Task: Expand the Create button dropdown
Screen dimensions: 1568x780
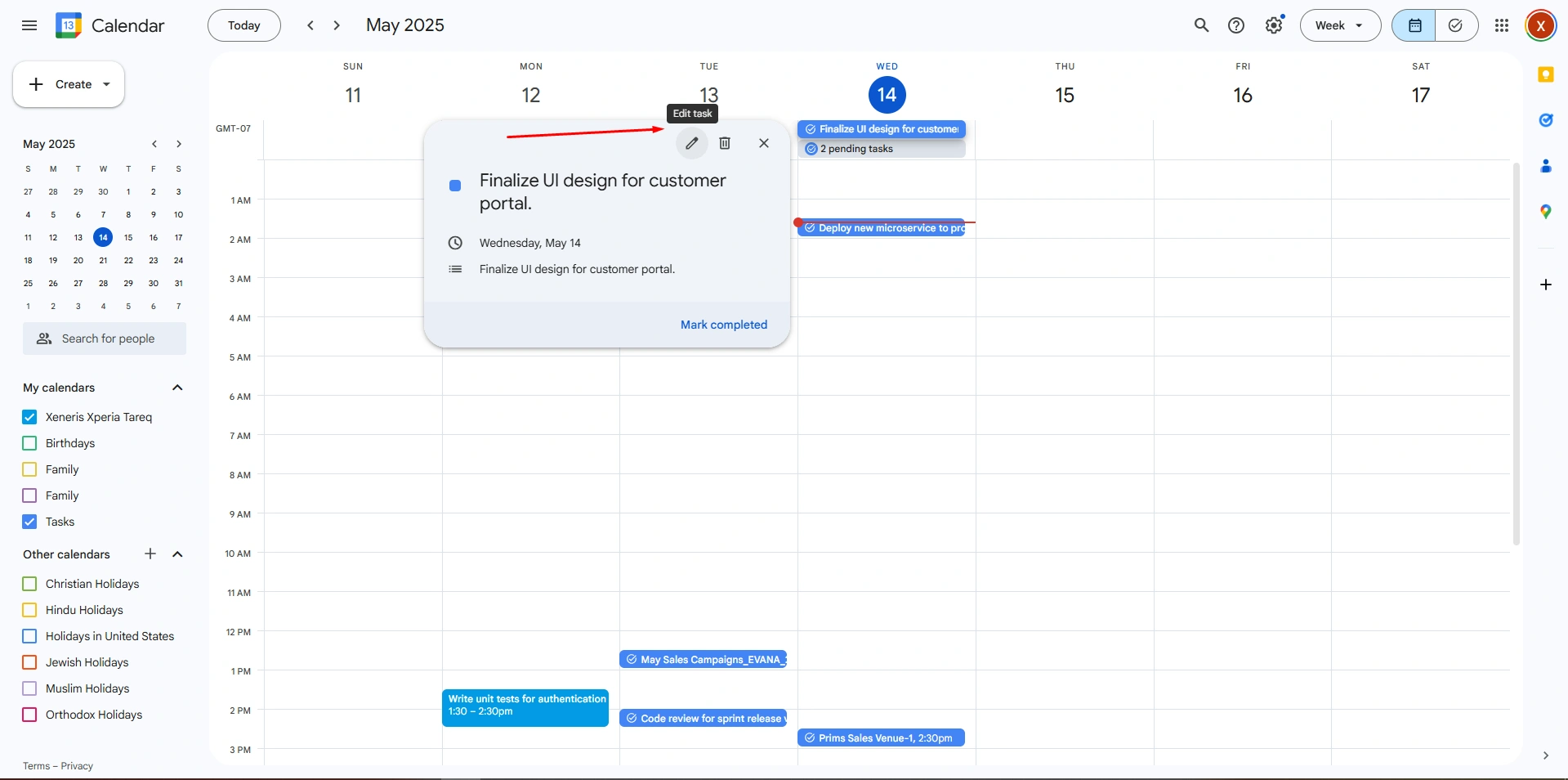Action: pyautogui.click(x=106, y=84)
